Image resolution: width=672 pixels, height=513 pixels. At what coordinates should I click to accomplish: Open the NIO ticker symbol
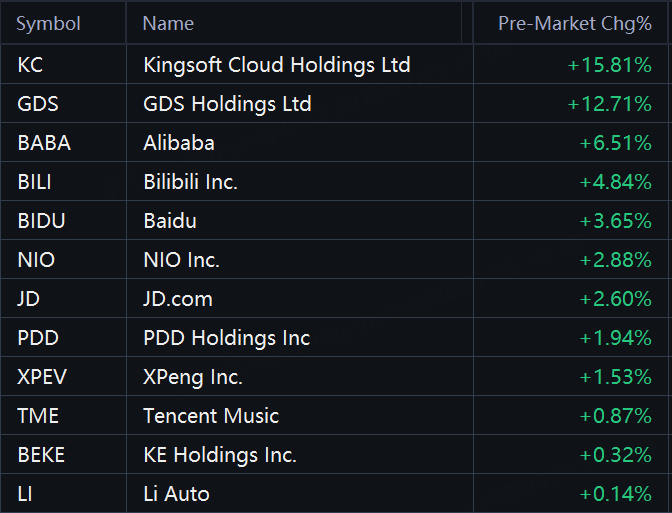36,260
